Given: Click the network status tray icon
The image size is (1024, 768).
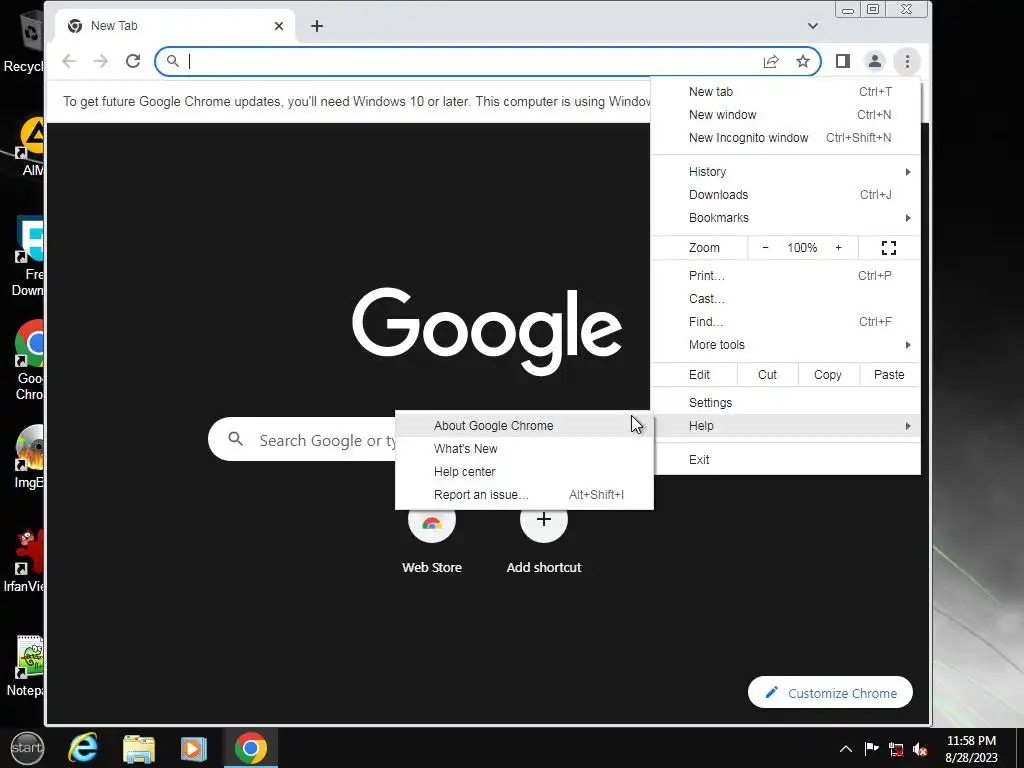Looking at the screenshot, I should [x=896, y=749].
